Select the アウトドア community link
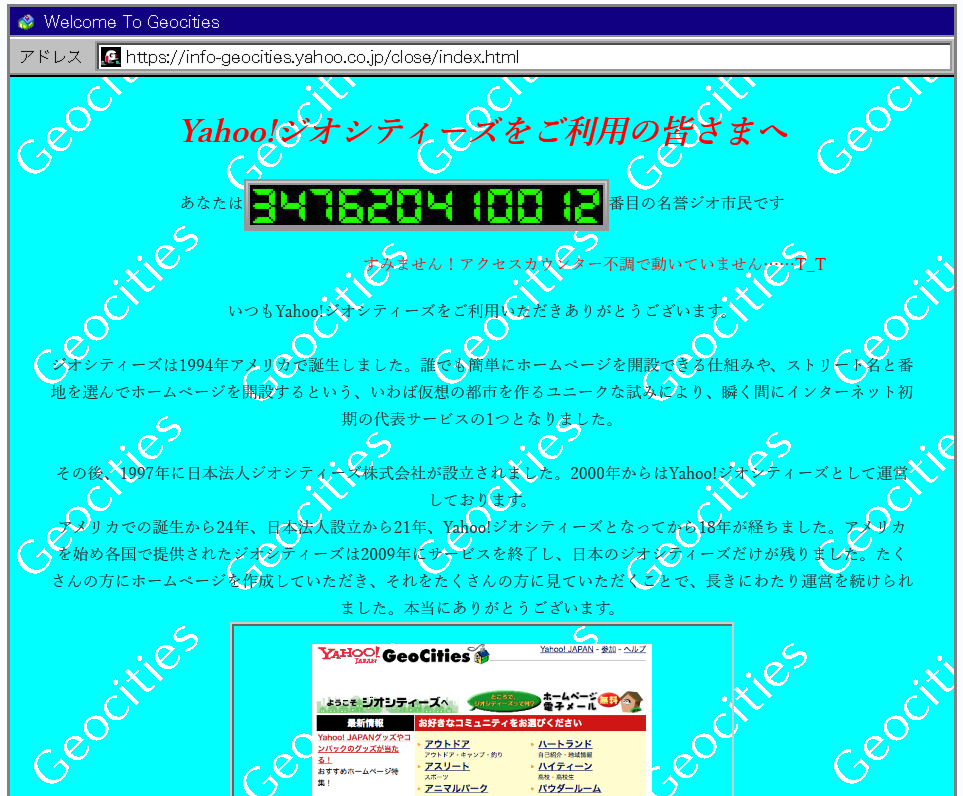963x796 pixels. [x=447, y=744]
